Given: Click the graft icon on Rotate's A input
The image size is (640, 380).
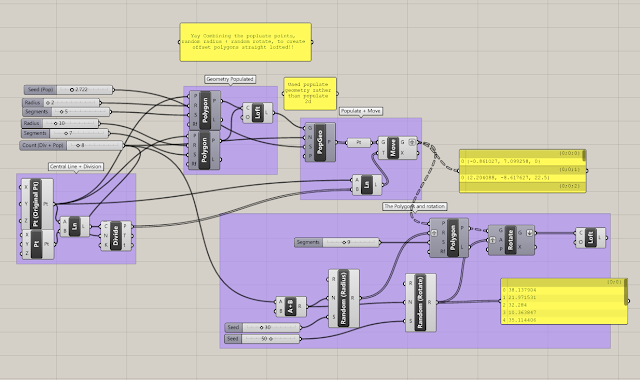Looking at the screenshot, I should [x=493, y=240].
